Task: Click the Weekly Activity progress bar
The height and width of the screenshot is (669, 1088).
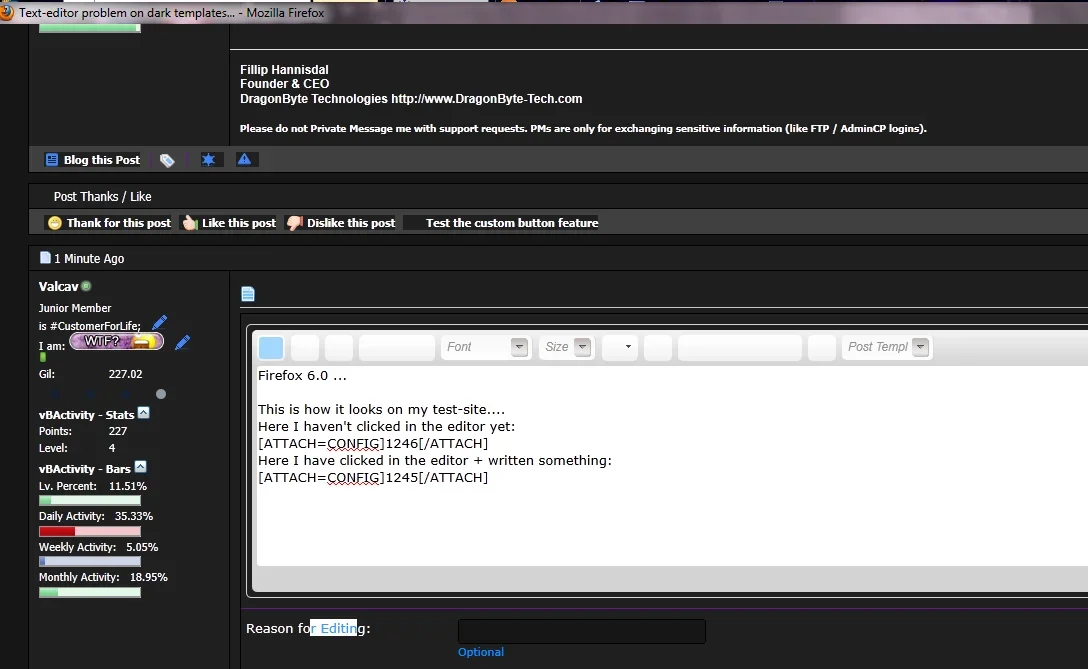Action: pyautogui.click(x=90, y=561)
